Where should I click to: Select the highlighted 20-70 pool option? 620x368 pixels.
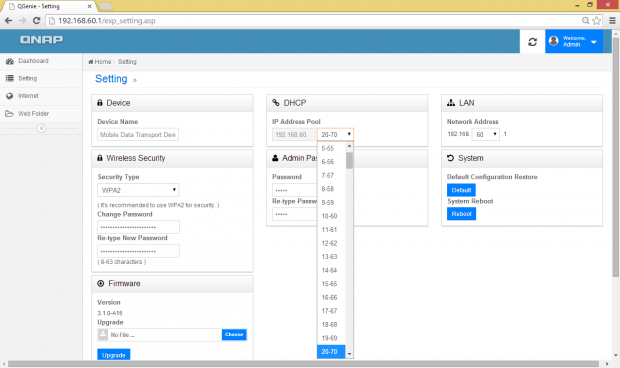pos(331,351)
